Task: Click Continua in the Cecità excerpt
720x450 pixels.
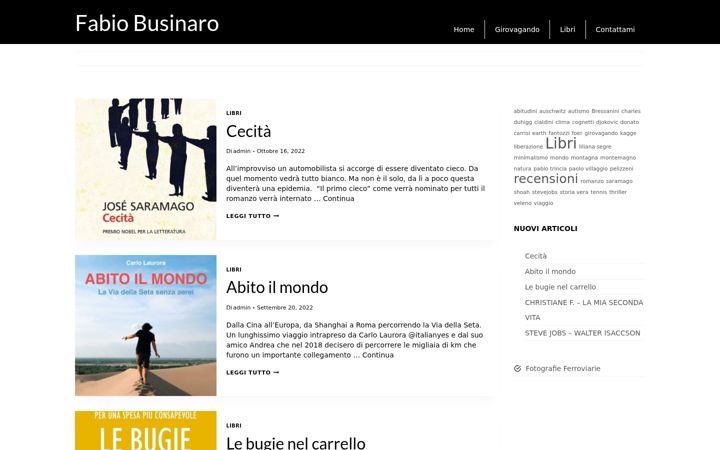Action: coord(338,199)
